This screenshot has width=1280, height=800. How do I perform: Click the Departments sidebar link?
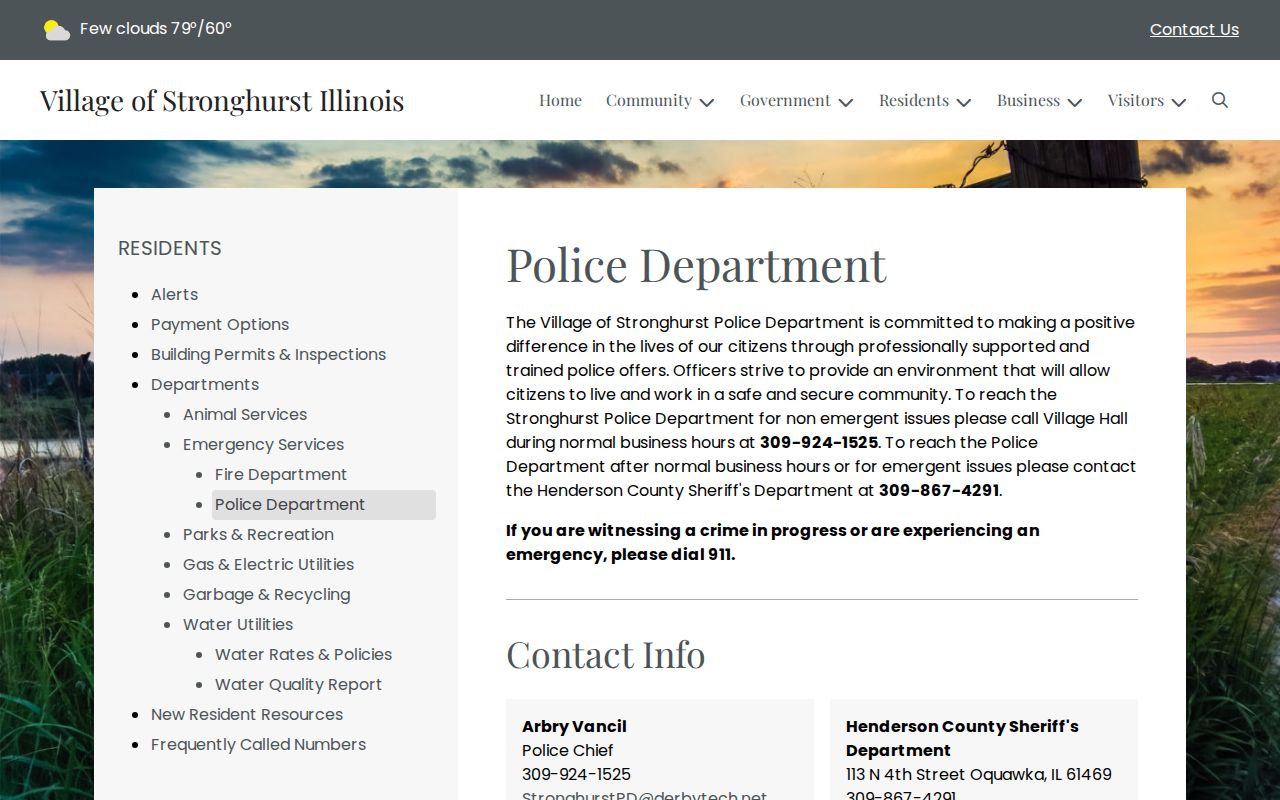tap(205, 384)
